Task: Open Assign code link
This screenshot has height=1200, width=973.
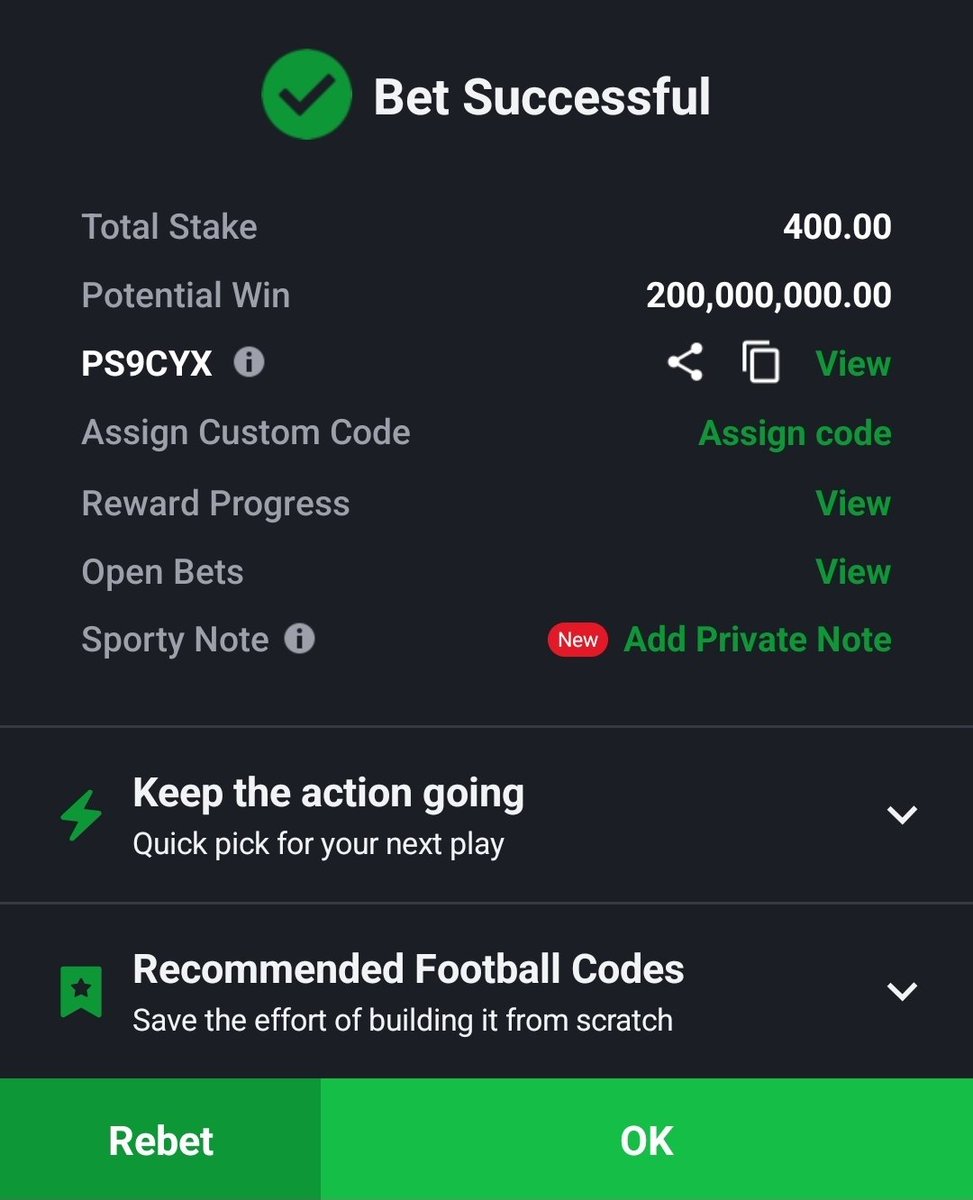Action: 795,433
